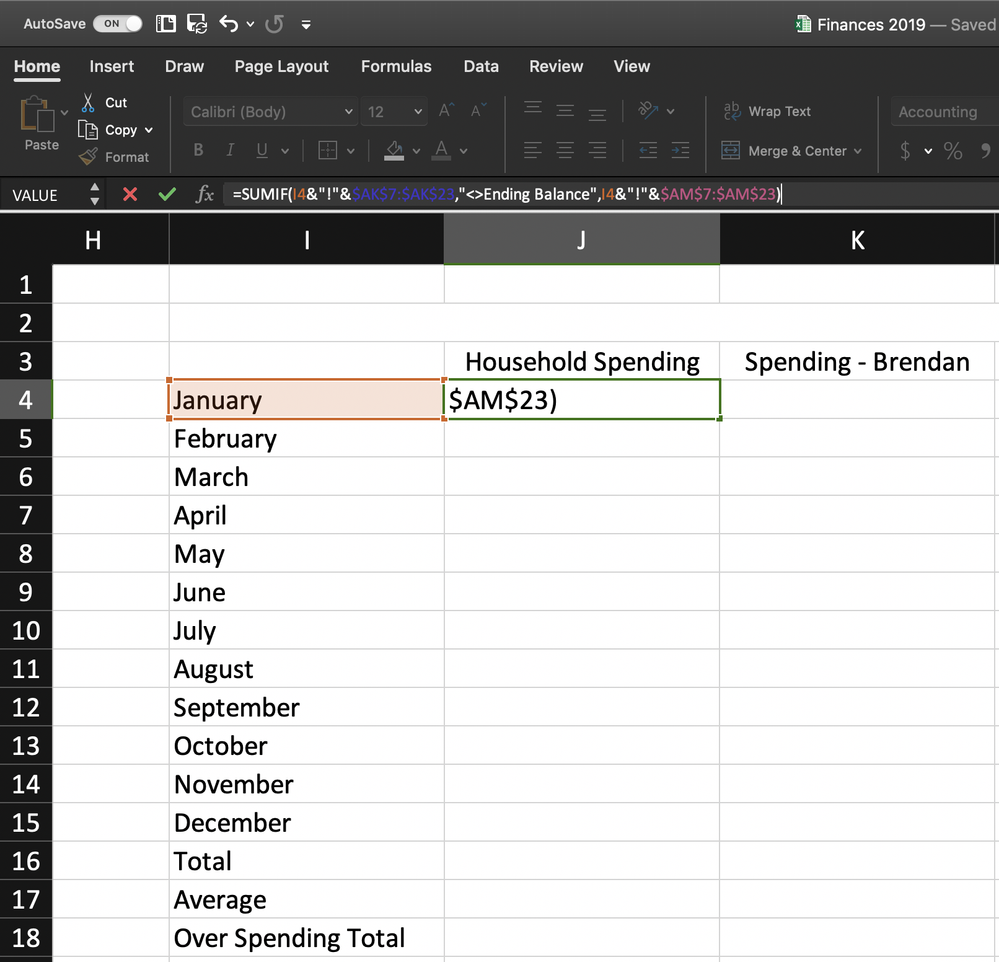Open the Copy dropdown arrow
The width and height of the screenshot is (999, 962).
pyautogui.click(x=149, y=130)
